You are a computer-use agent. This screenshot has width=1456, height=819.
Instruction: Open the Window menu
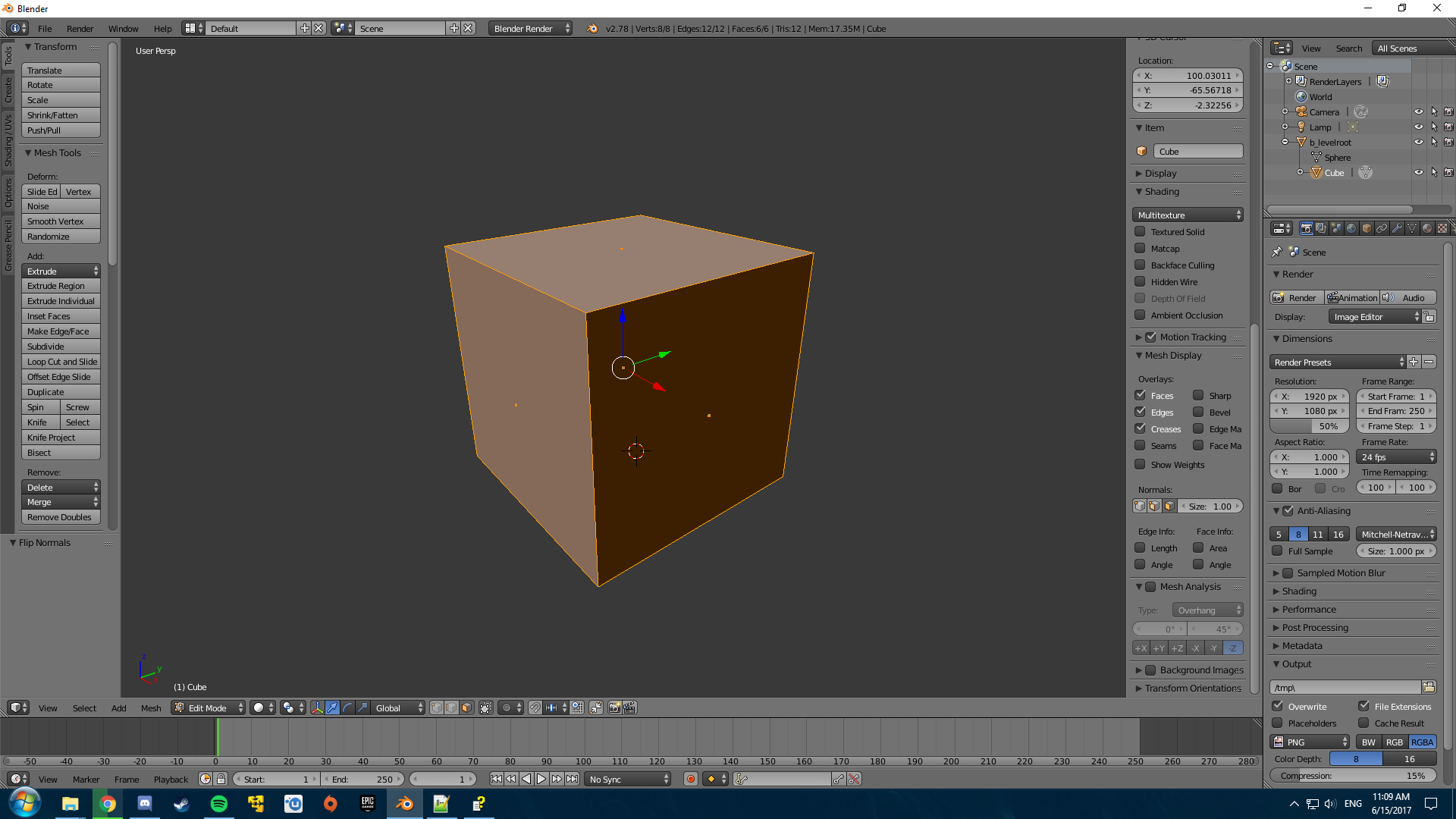tap(123, 29)
